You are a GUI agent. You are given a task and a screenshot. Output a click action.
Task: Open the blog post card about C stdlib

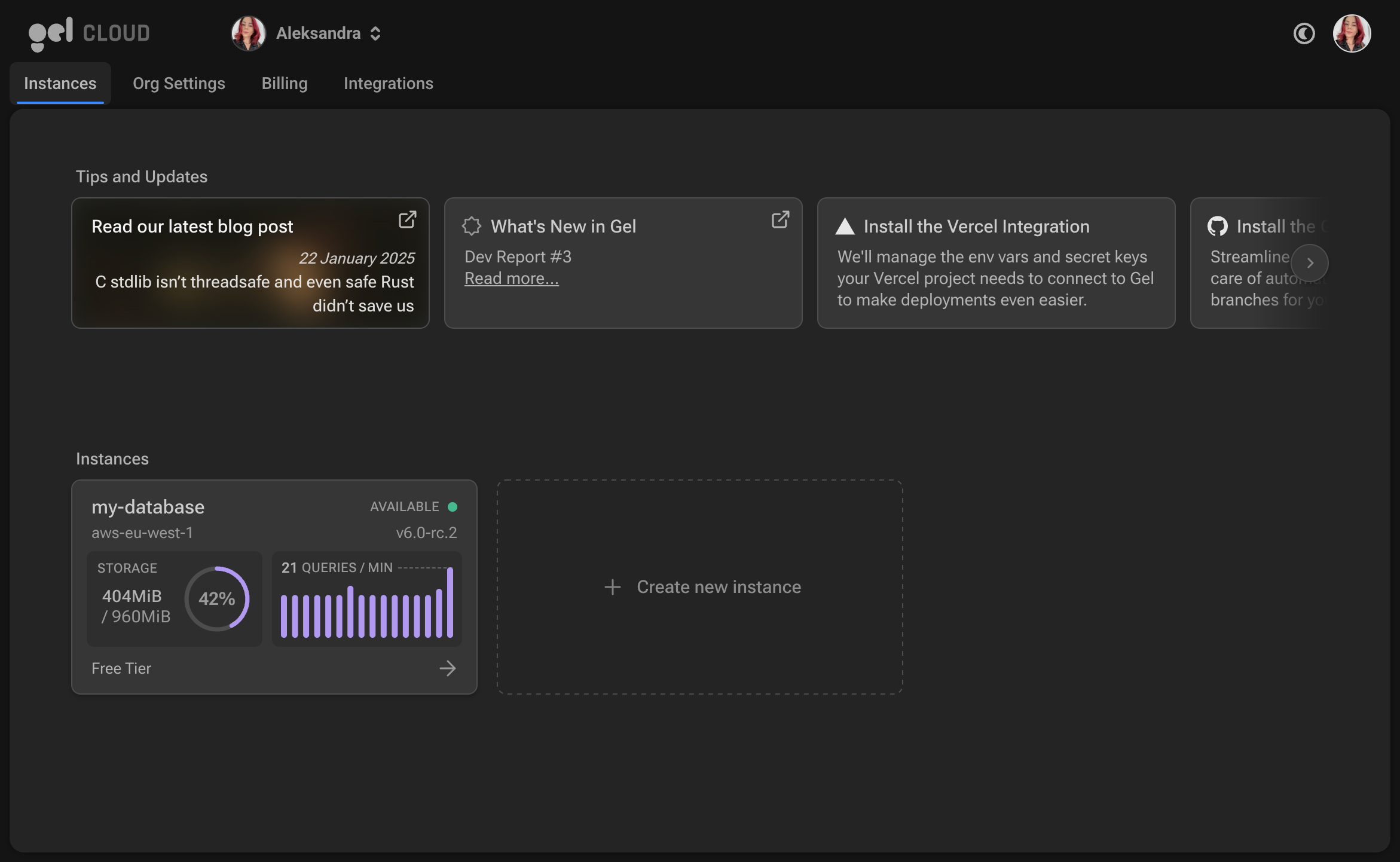click(x=250, y=263)
